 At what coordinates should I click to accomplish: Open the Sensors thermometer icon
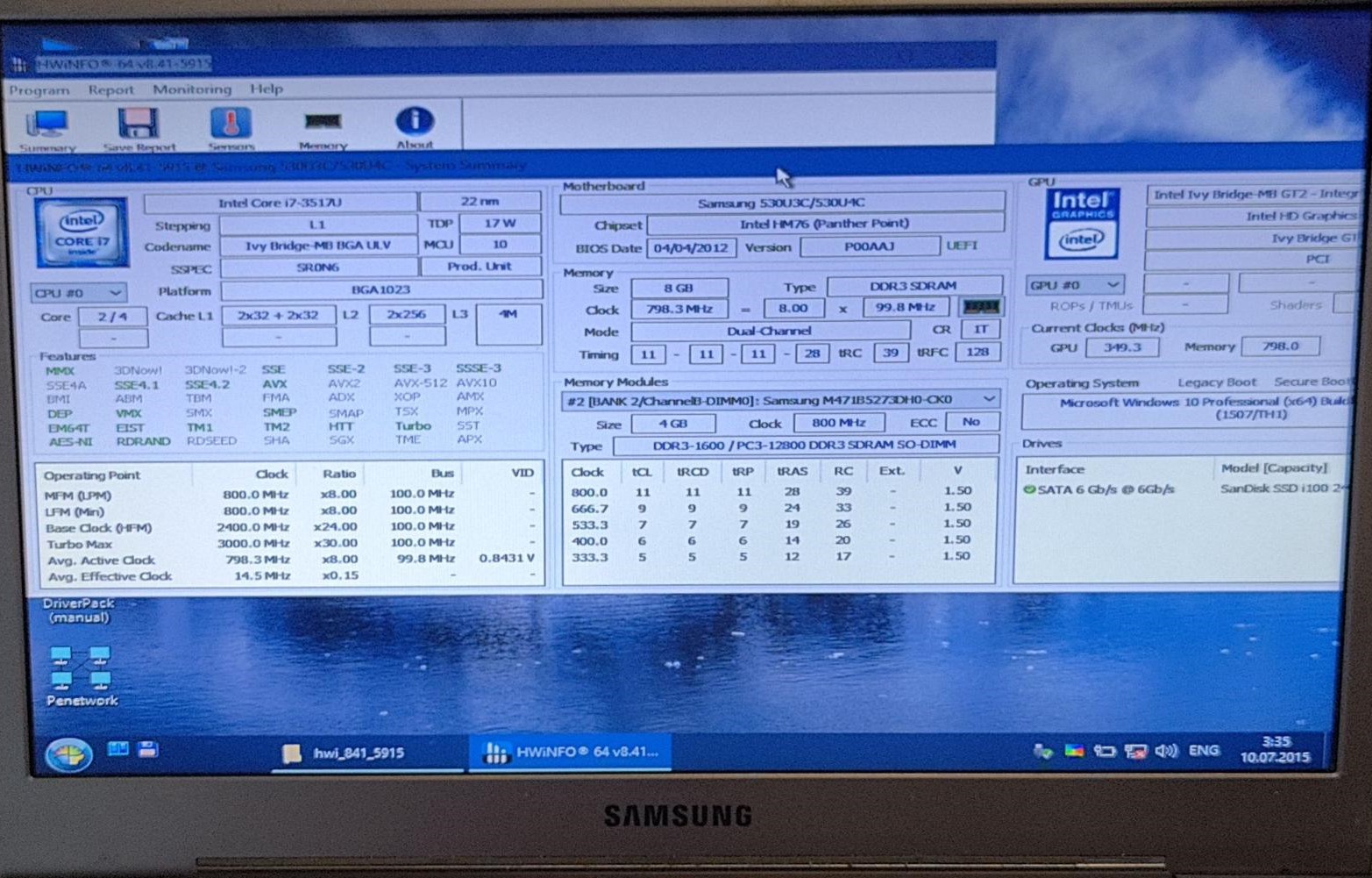[x=231, y=128]
